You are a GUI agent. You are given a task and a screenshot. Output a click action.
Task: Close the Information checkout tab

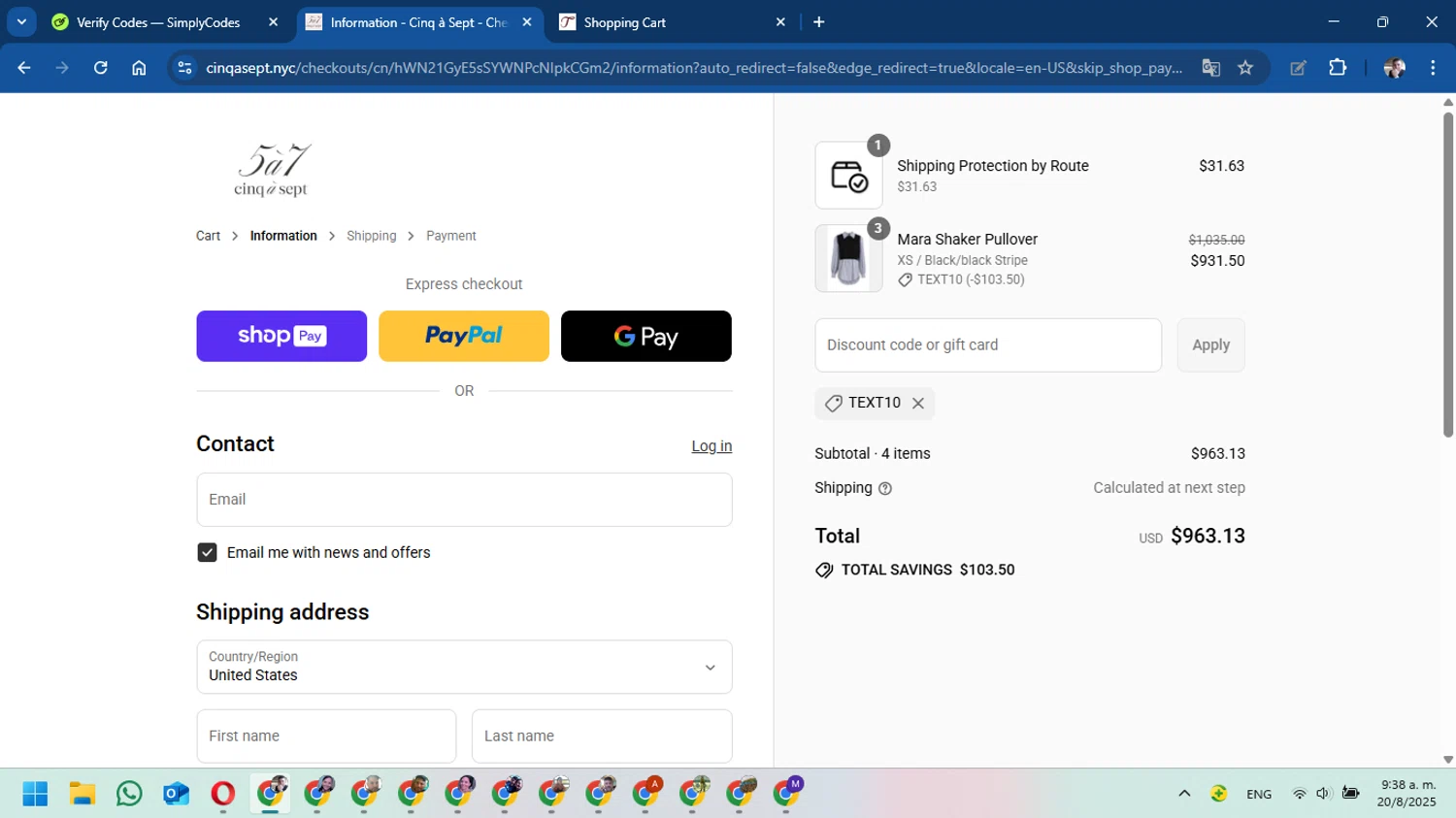tap(527, 21)
